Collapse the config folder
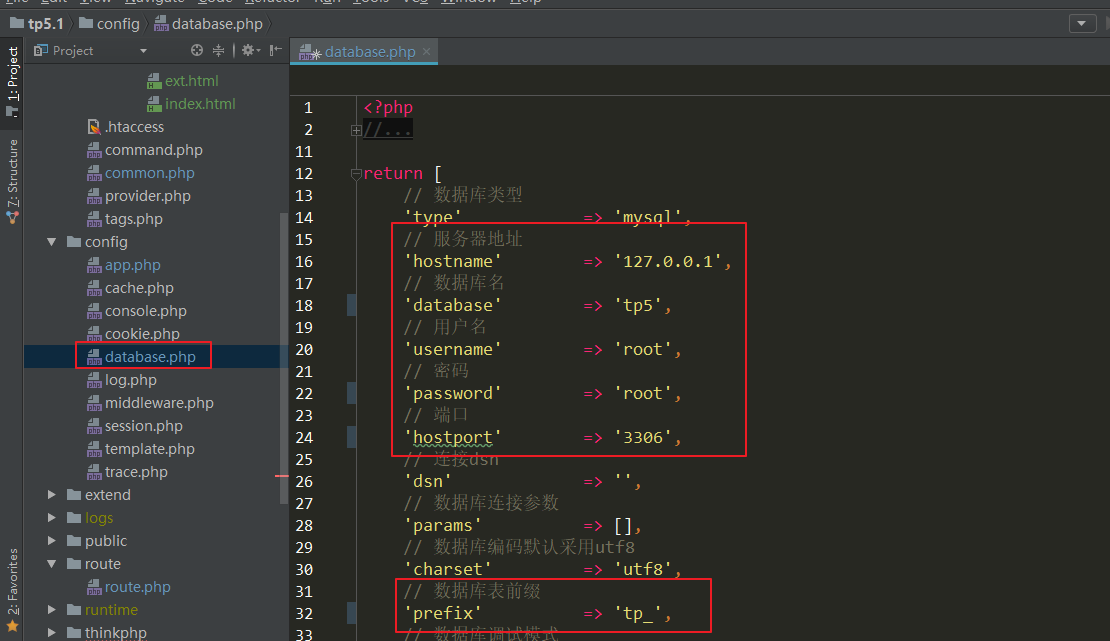This screenshot has width=1110, height=641. tap(52, 242)
